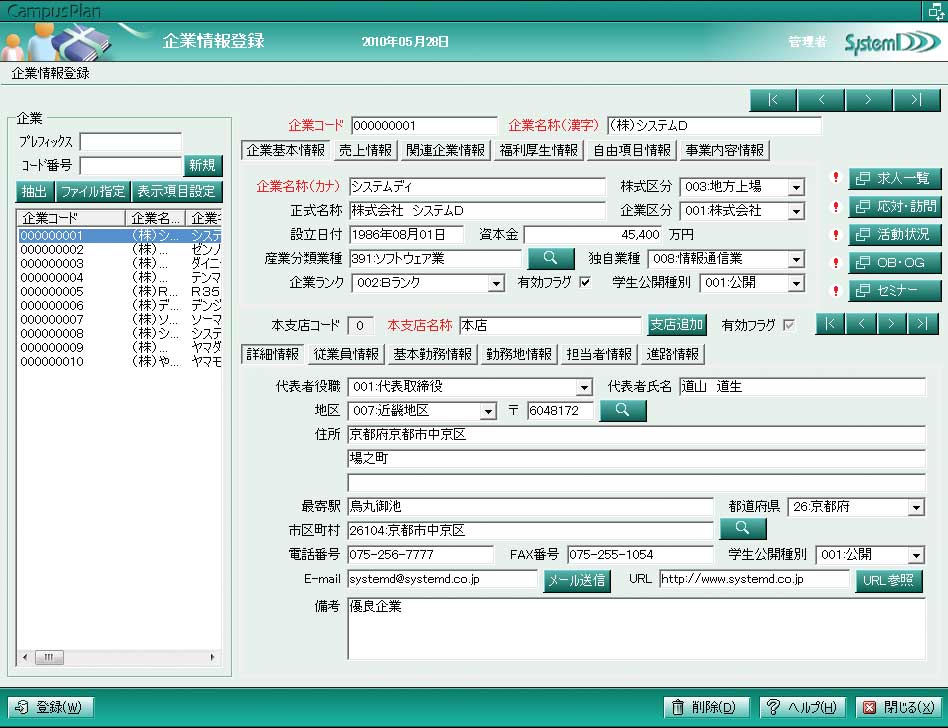
Task: Jump to last company record
Action: pyautogui.click(x=917, y=100)
